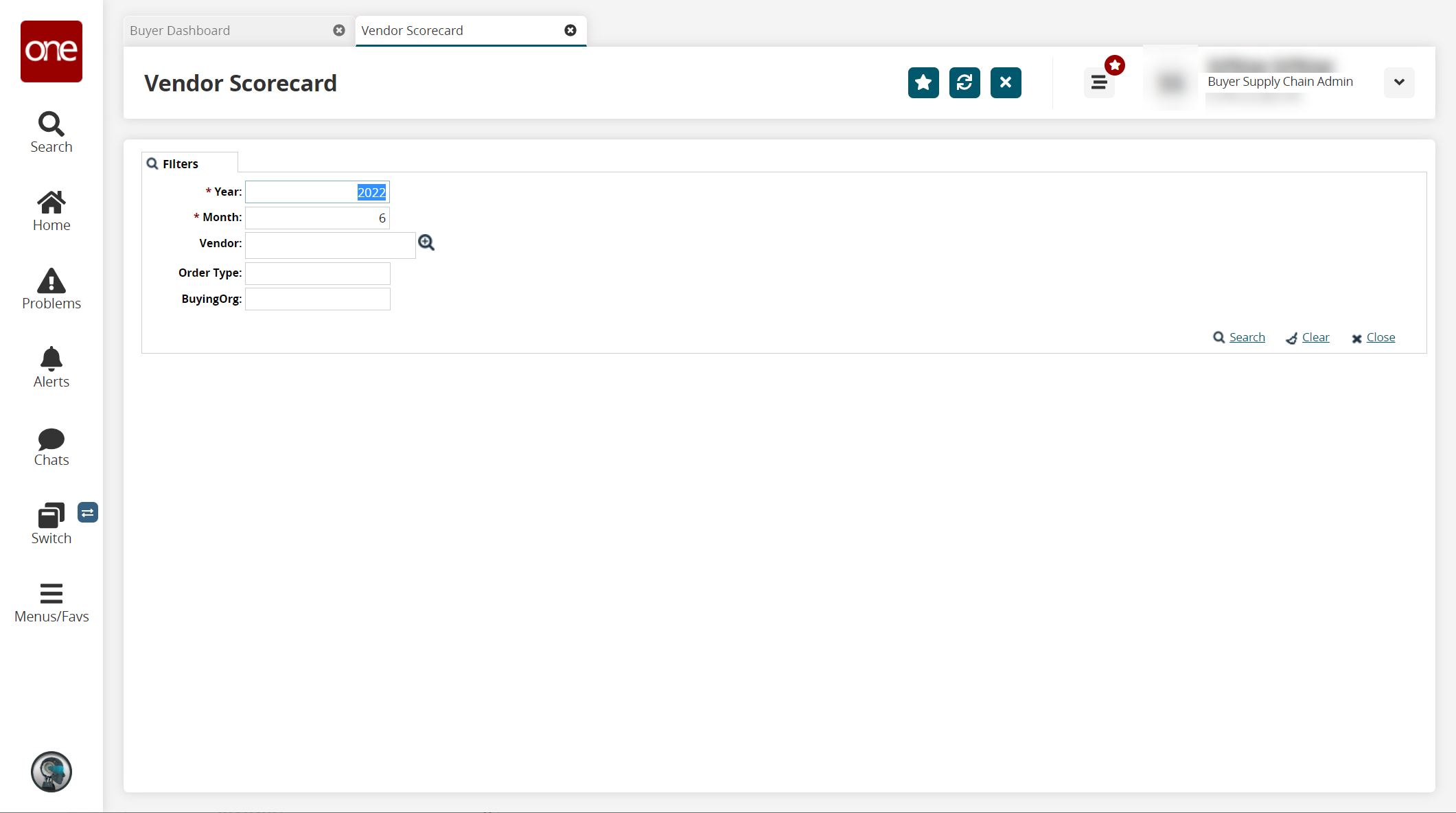Expand the user role dropdown chevron
This screenshot has width=1456, height=813.
[1399, 82]
